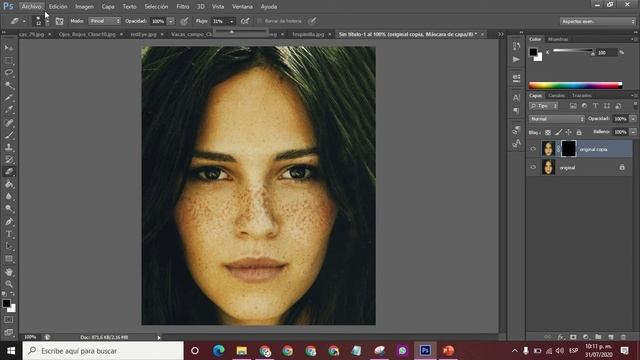Click the color spectrum ramp

575,85
